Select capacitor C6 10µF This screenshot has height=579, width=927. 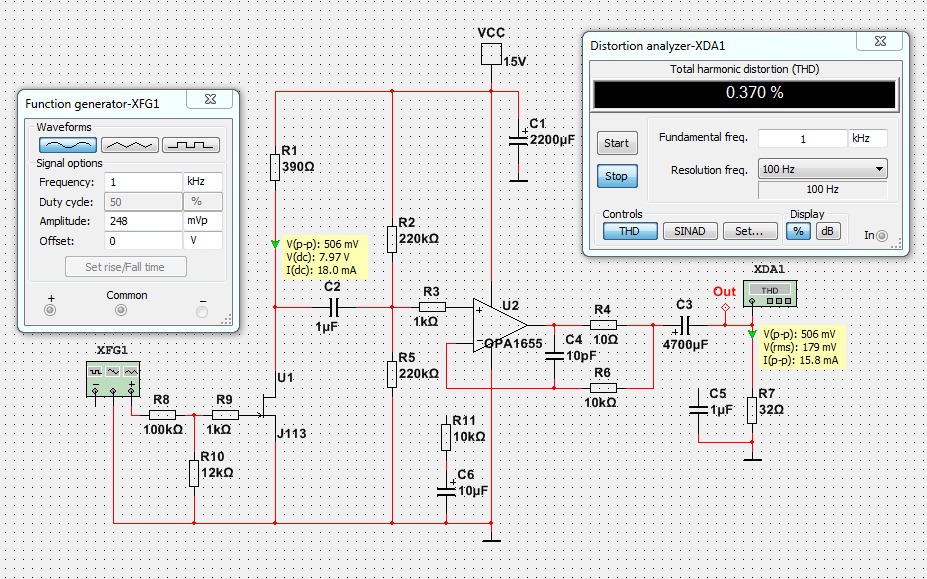pos(446,490)
